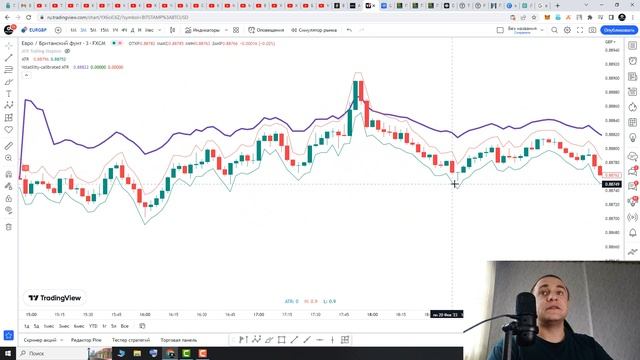This screenshot has width=640, height=360.
Task: Open the Indicators dialog
Action: coord(202,30)
